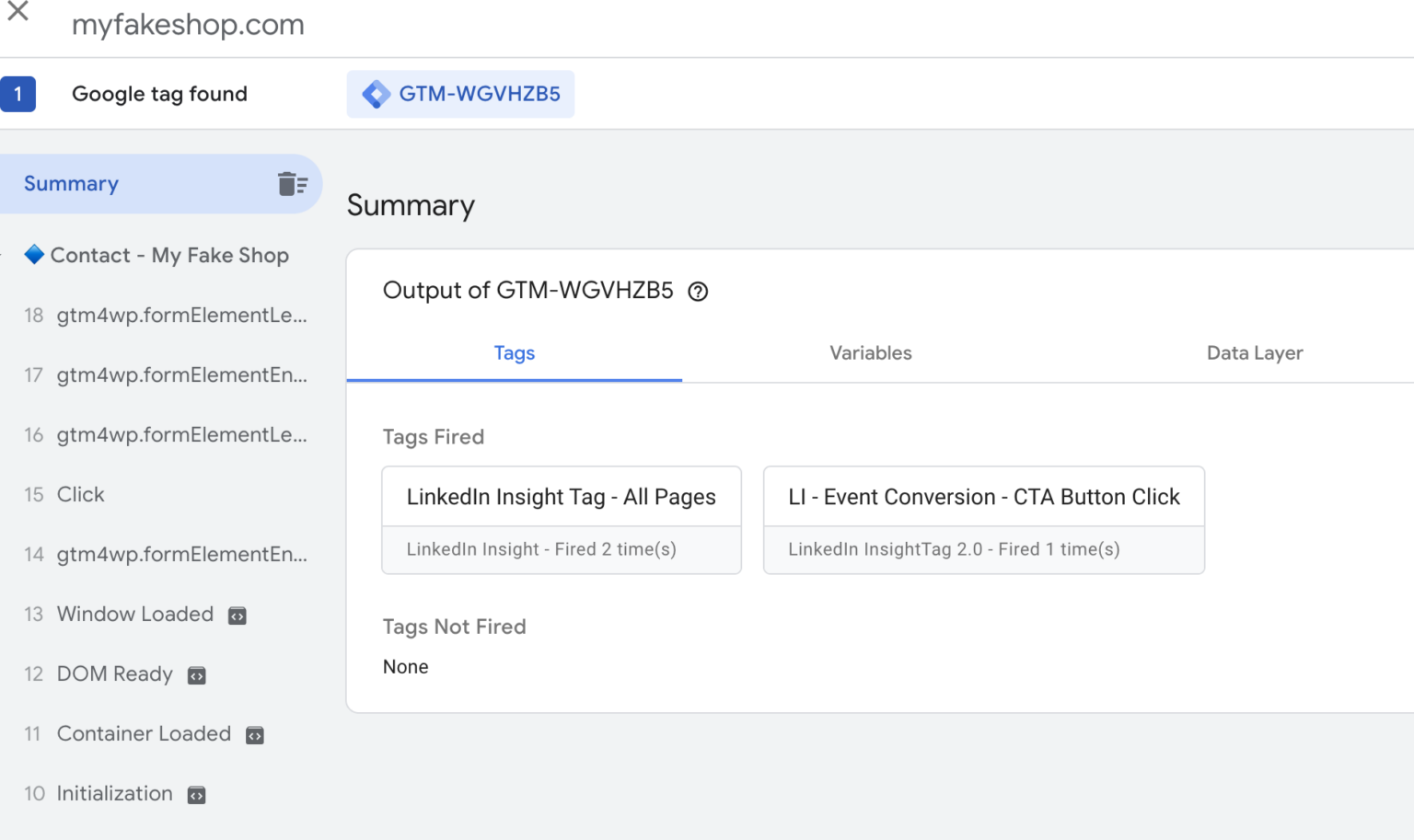
Task: Open the GTM-WGVHZB5 container badge
Action: (x=460, y=93)
